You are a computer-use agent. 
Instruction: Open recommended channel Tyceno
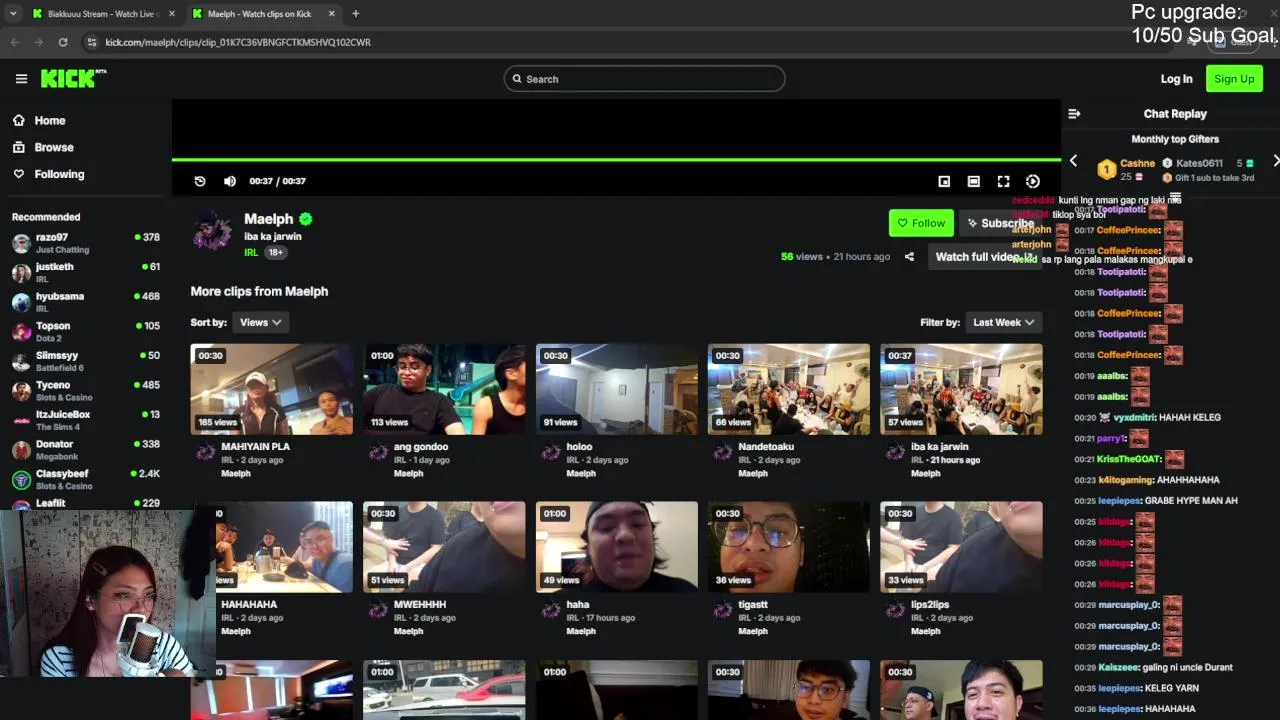click(x=86, y=391)
